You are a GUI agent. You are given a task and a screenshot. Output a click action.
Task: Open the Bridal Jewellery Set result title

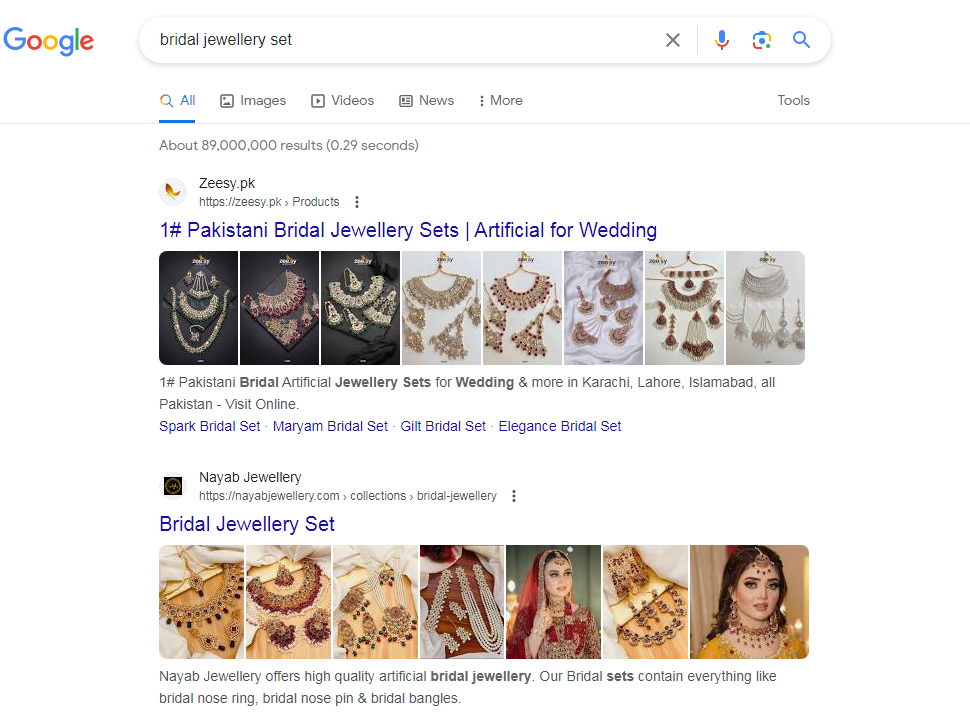point(247,525)
